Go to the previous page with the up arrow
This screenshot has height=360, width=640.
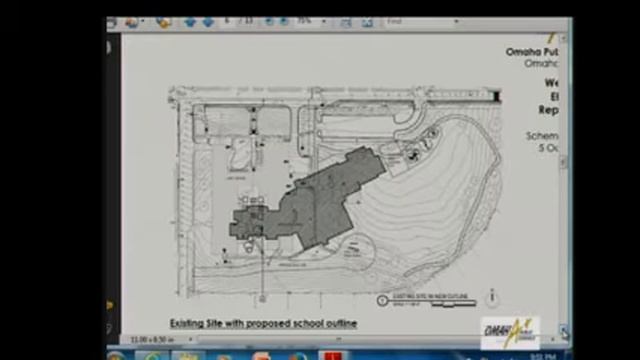point(190,22)
